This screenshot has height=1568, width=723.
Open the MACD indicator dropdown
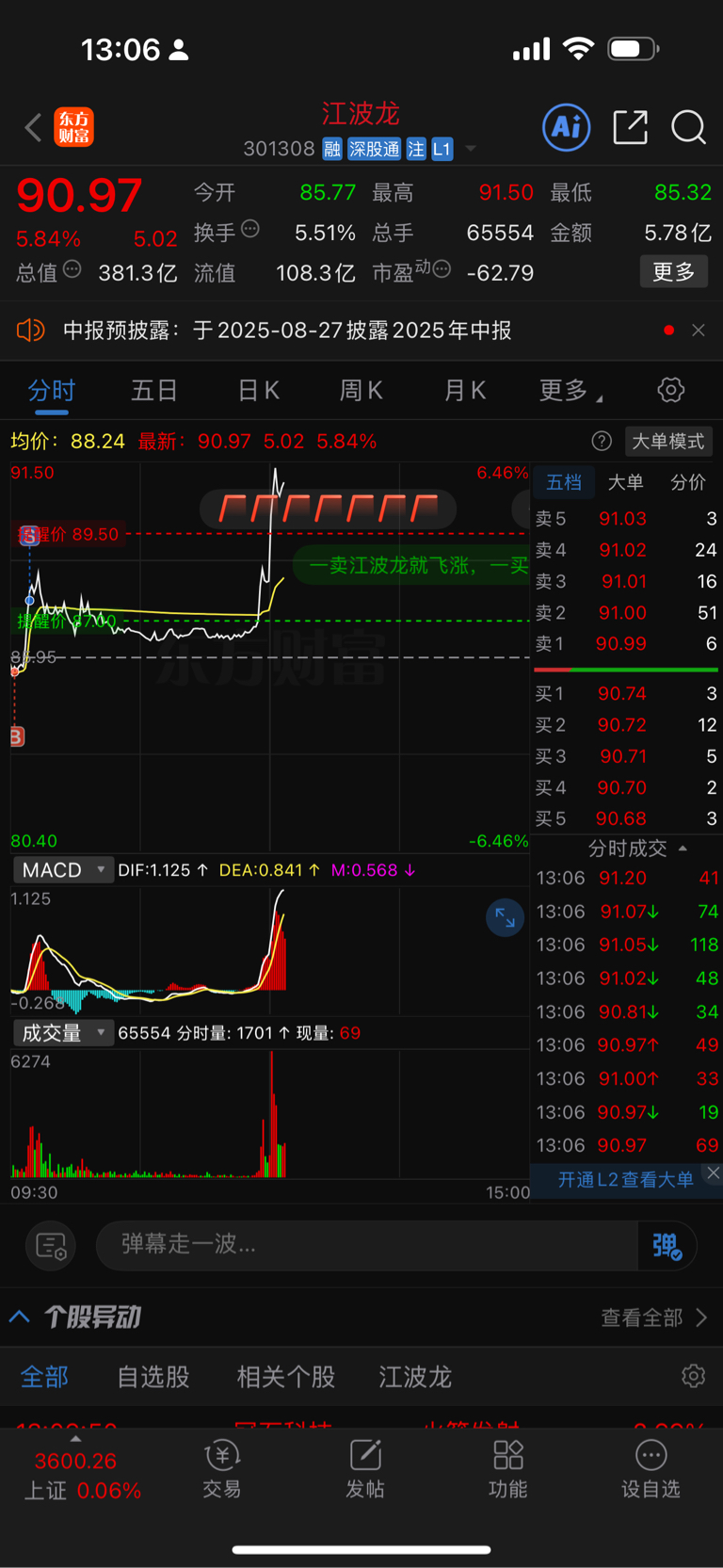63,870
